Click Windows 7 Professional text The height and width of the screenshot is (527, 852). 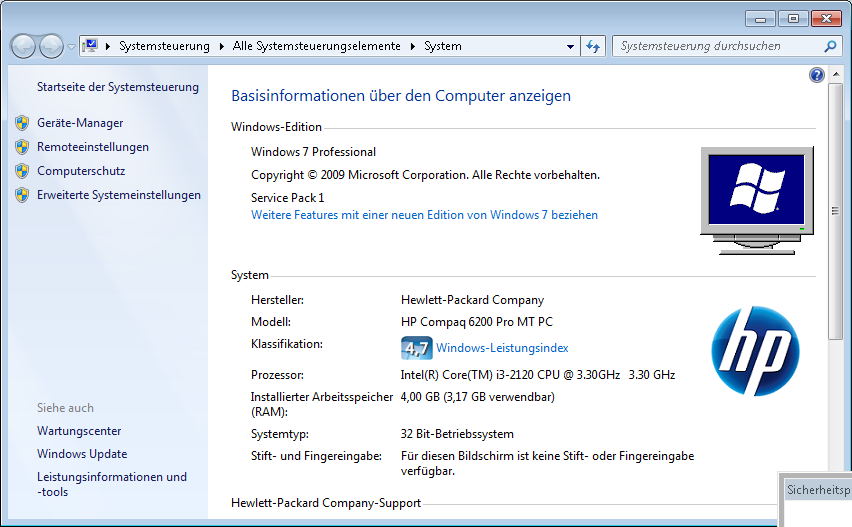click(313, 152)
